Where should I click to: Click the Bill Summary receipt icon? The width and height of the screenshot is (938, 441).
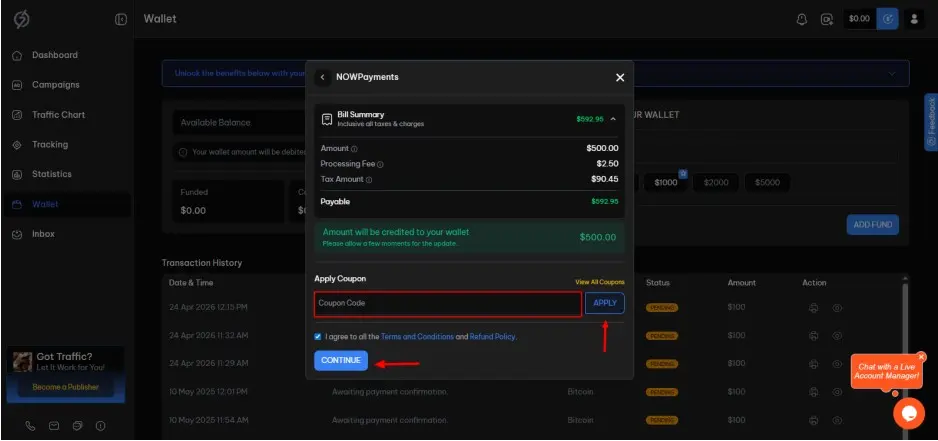[327, 119]
